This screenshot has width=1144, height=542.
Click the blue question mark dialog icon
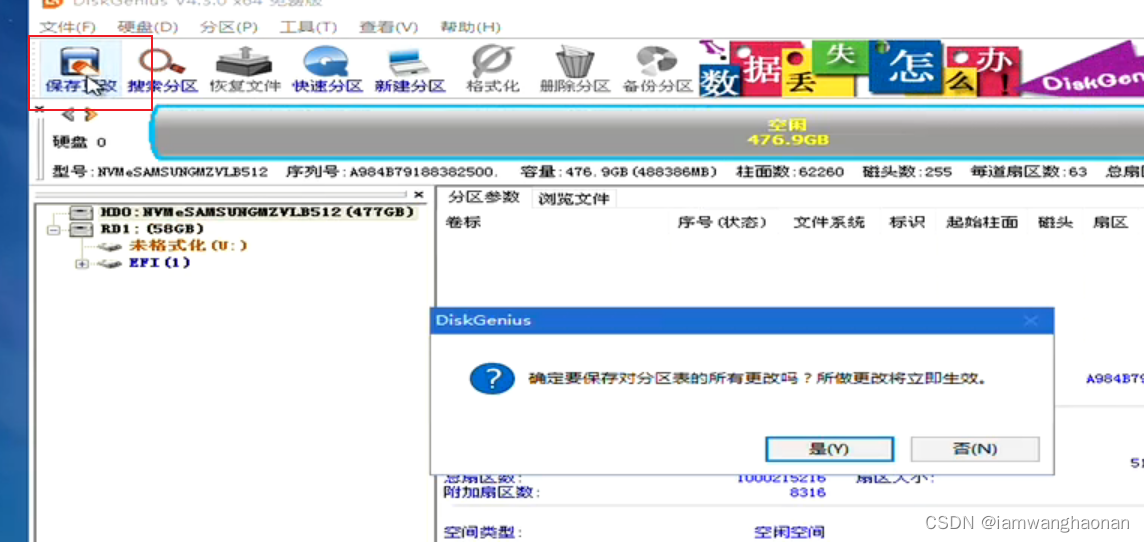tap(492, 379)
